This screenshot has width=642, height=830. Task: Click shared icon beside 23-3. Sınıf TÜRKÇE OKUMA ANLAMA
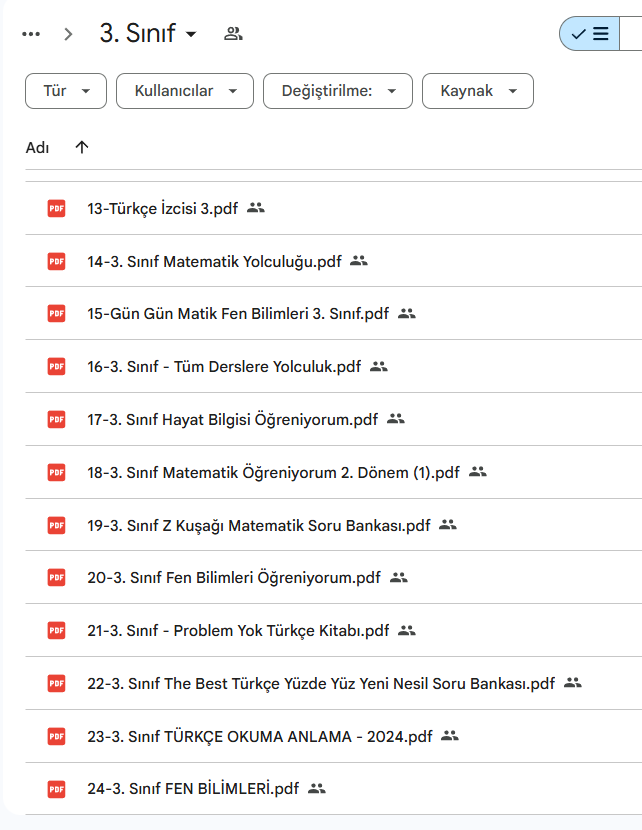click(450, 735)
